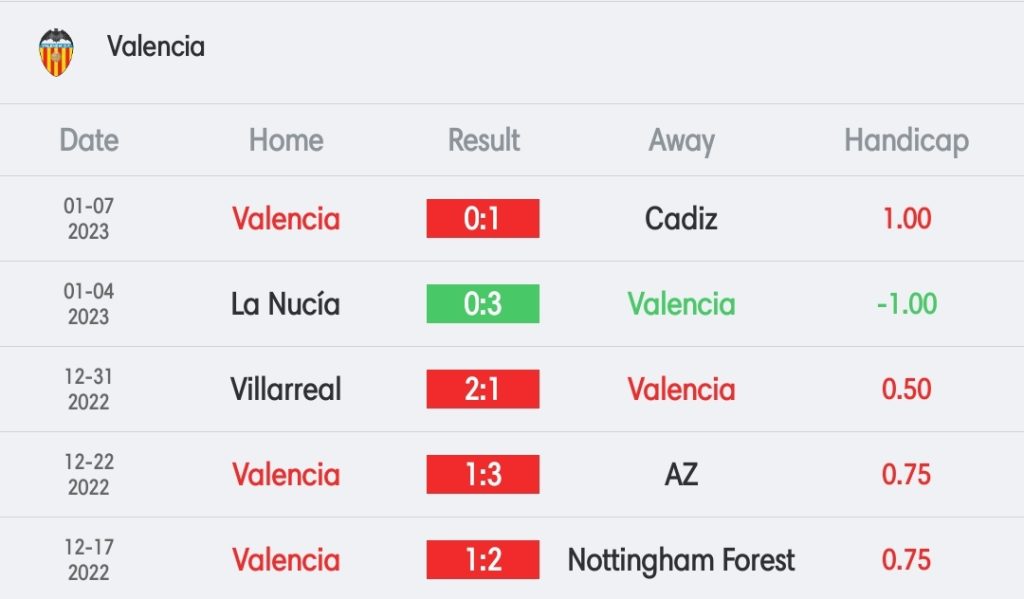Click the Result column header
Viewport: 1024px width, 599px height.
point(483,140)
